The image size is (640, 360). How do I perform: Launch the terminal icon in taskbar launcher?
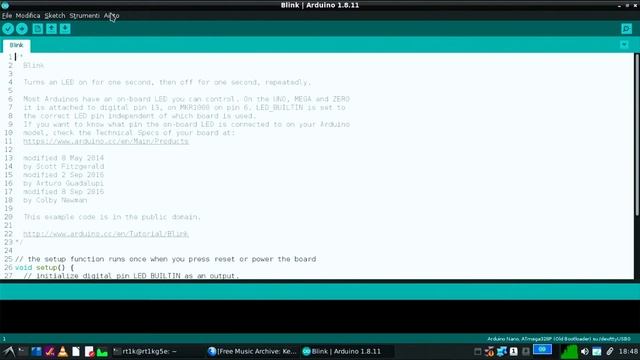pyautogui.click(x=23, y=351)
